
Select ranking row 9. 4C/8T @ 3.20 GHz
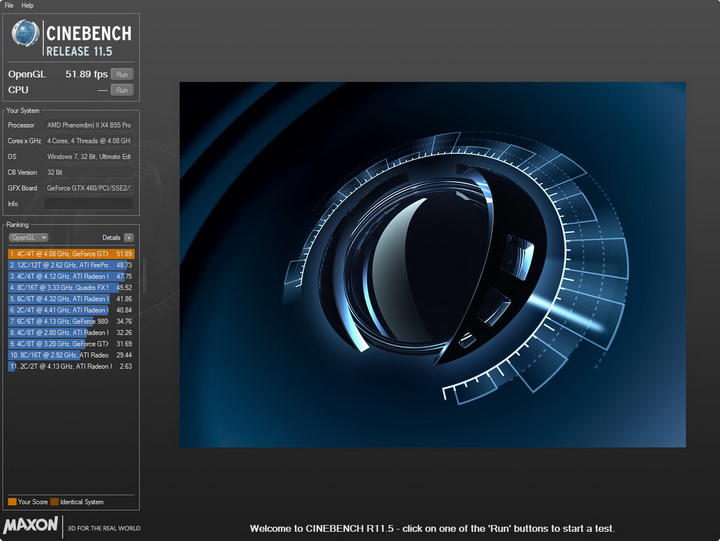tap(71, 344)
